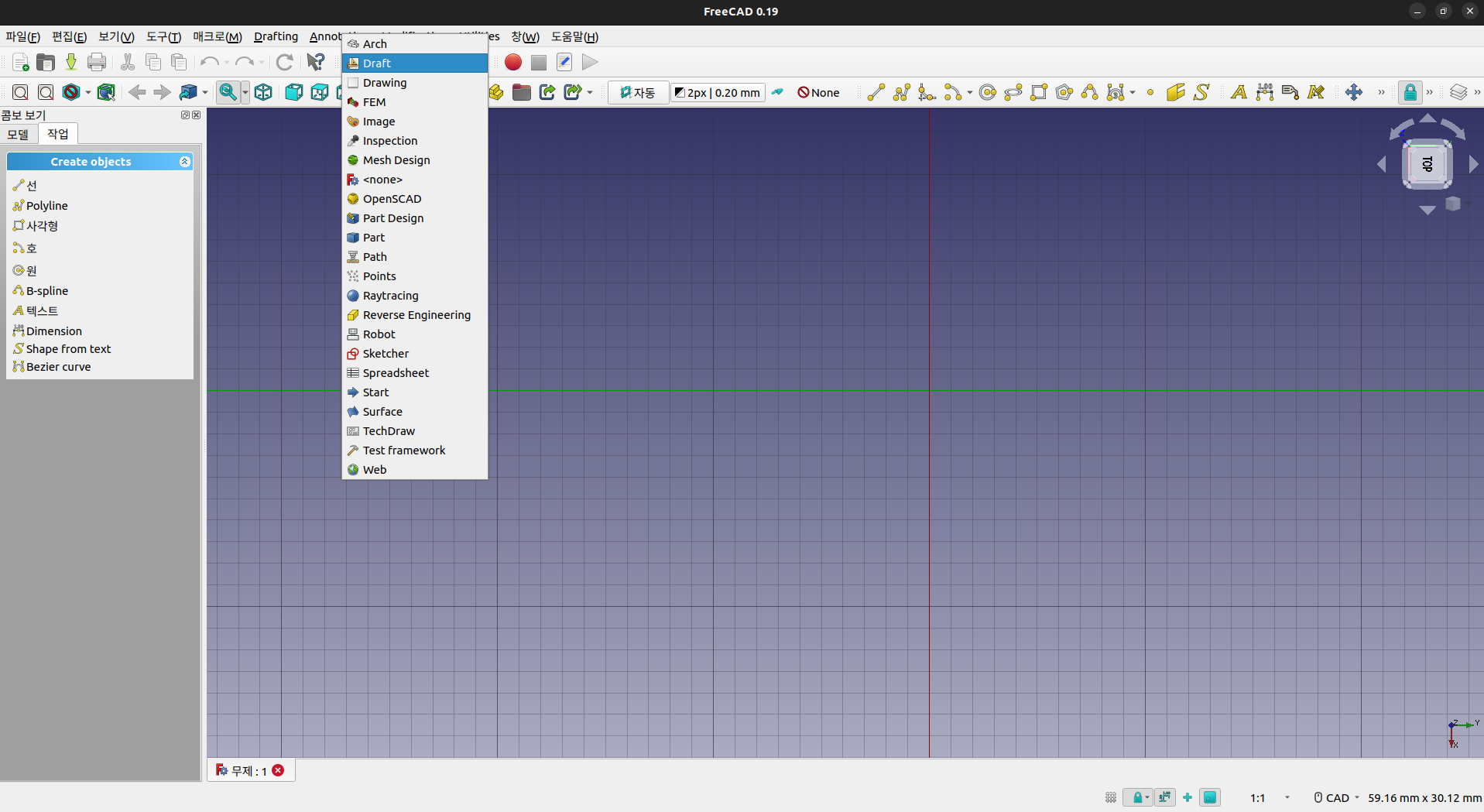Click the None autogroup button
Image resolution: width=1484 pixels, height=812 pixels.
(x=818, y=93)
